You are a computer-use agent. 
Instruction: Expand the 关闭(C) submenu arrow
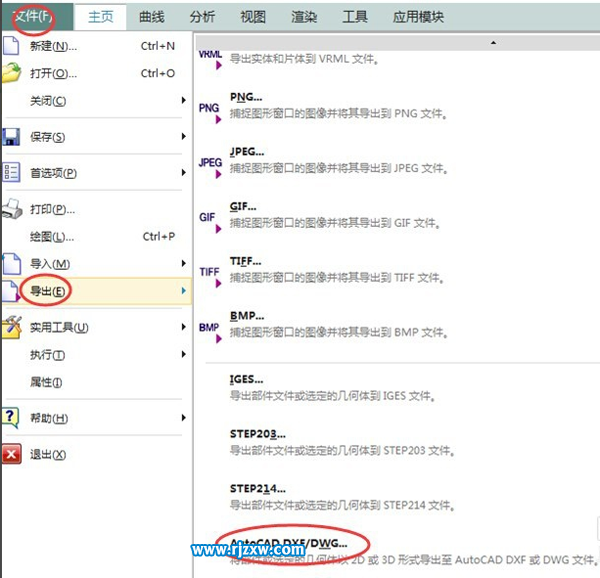coord(184,100)
